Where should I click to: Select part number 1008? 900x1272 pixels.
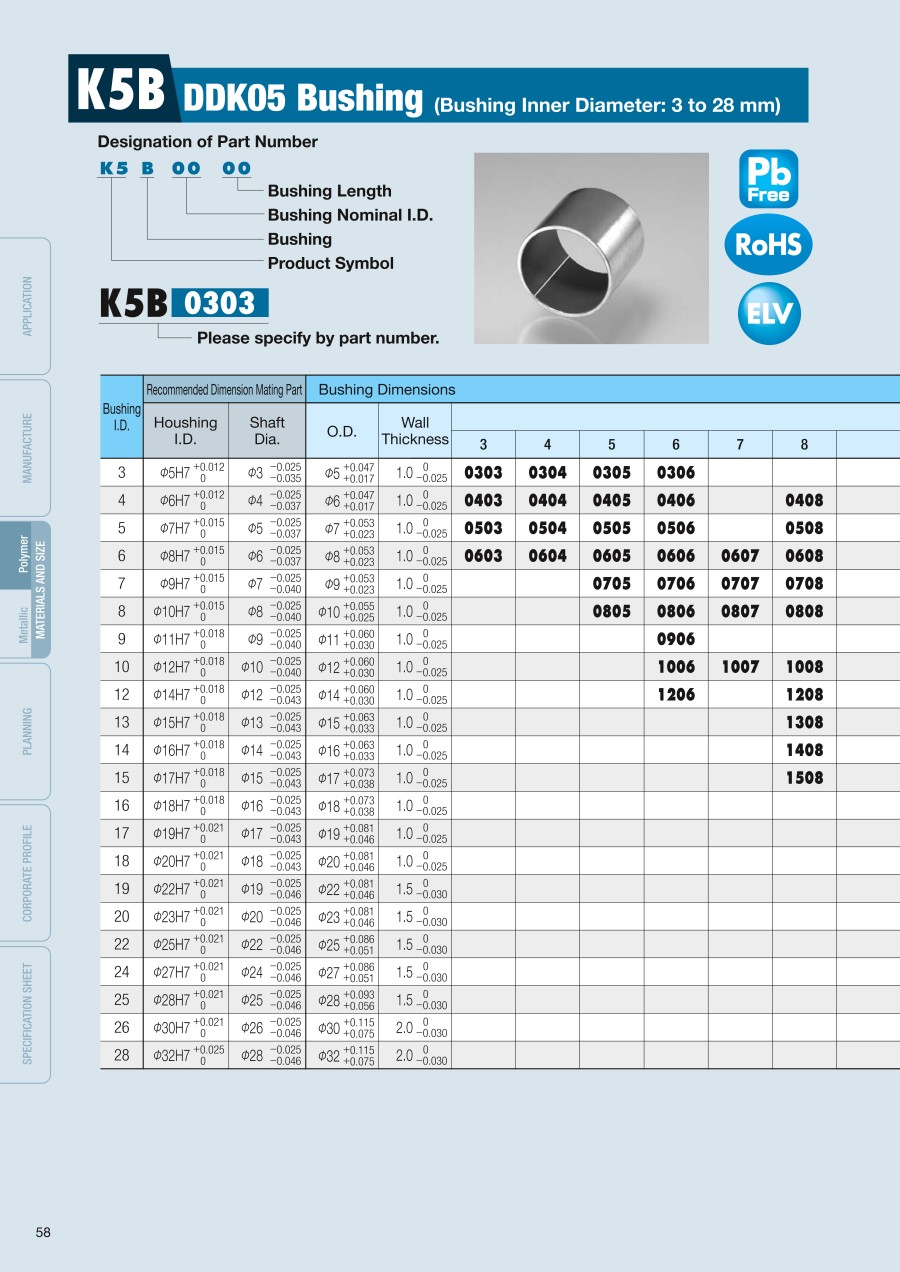coord(805,667)
